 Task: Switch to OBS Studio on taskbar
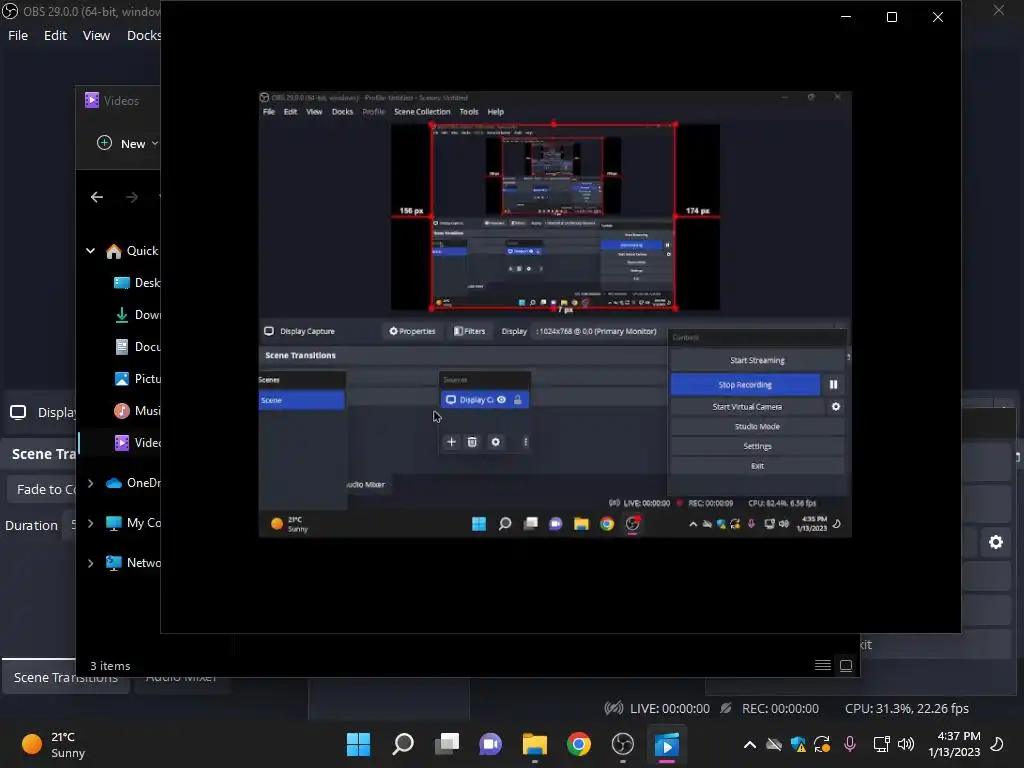(623, 744)
